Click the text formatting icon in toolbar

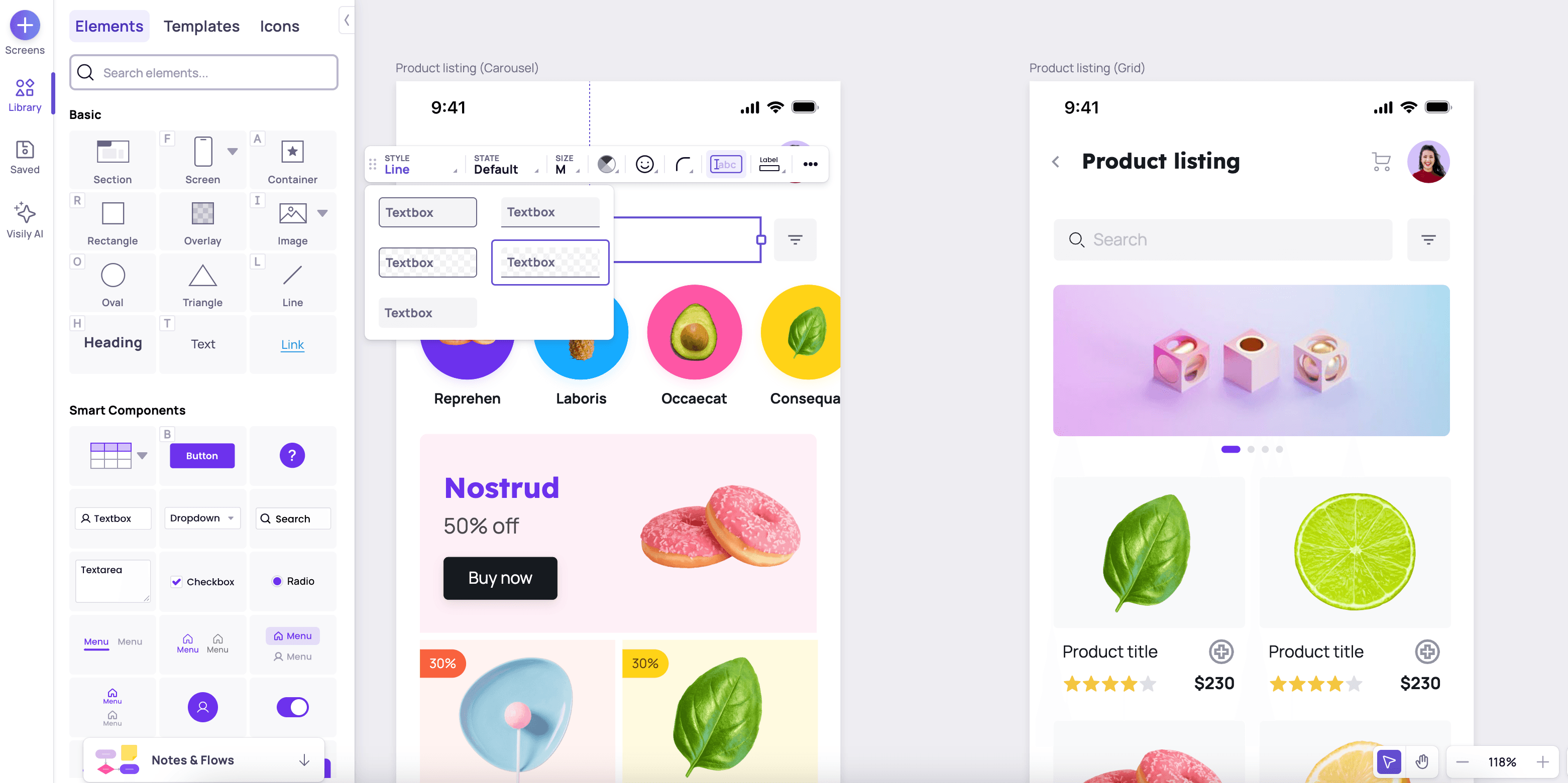pyautogui.click(x=725, y=163)
